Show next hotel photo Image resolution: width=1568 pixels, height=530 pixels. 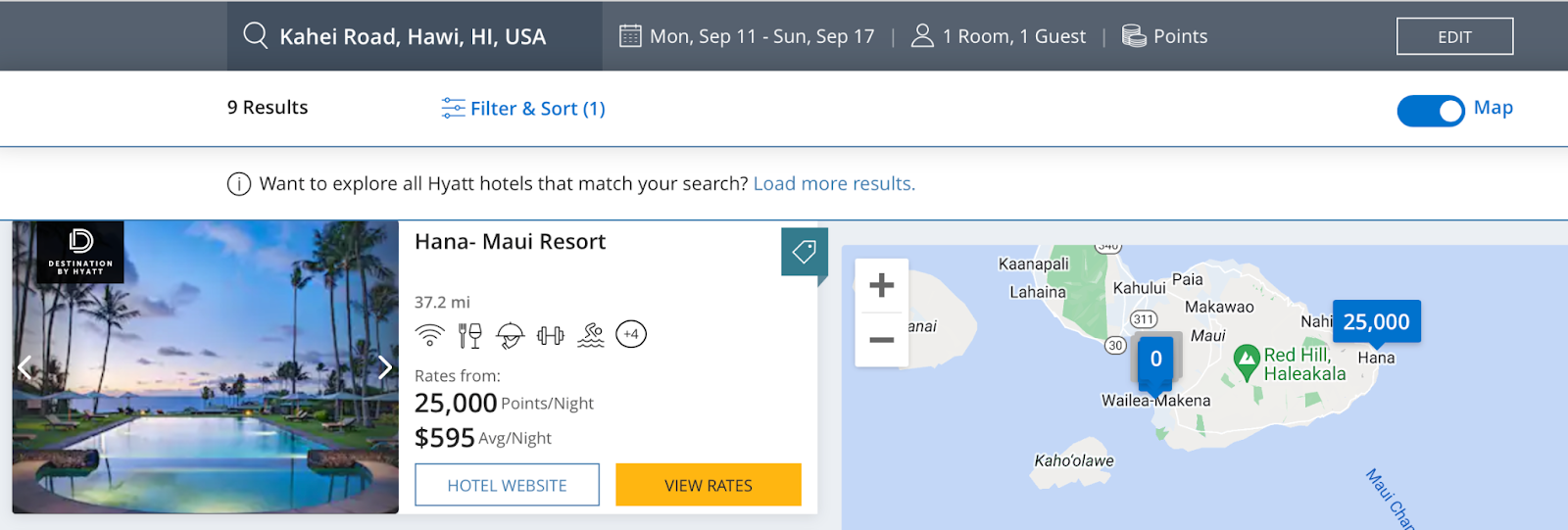tap(384, 367)
